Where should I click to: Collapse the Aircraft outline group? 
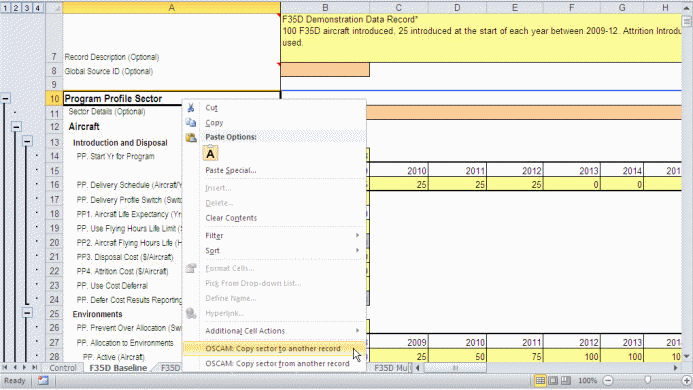(16, 127)
